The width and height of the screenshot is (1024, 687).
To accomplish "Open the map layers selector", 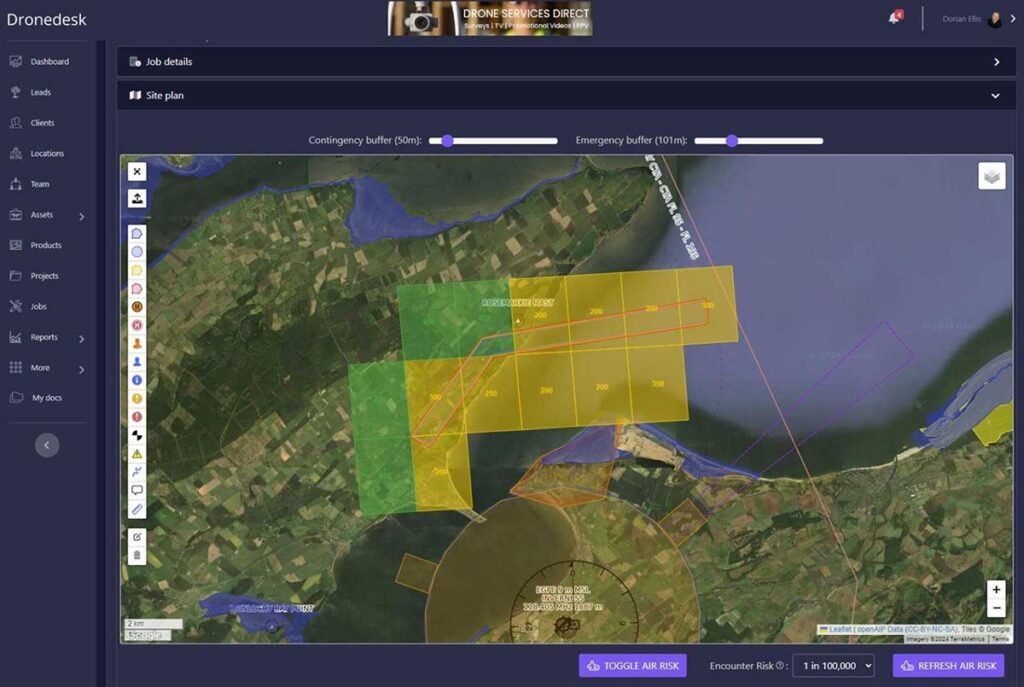I will pos(991,174).
